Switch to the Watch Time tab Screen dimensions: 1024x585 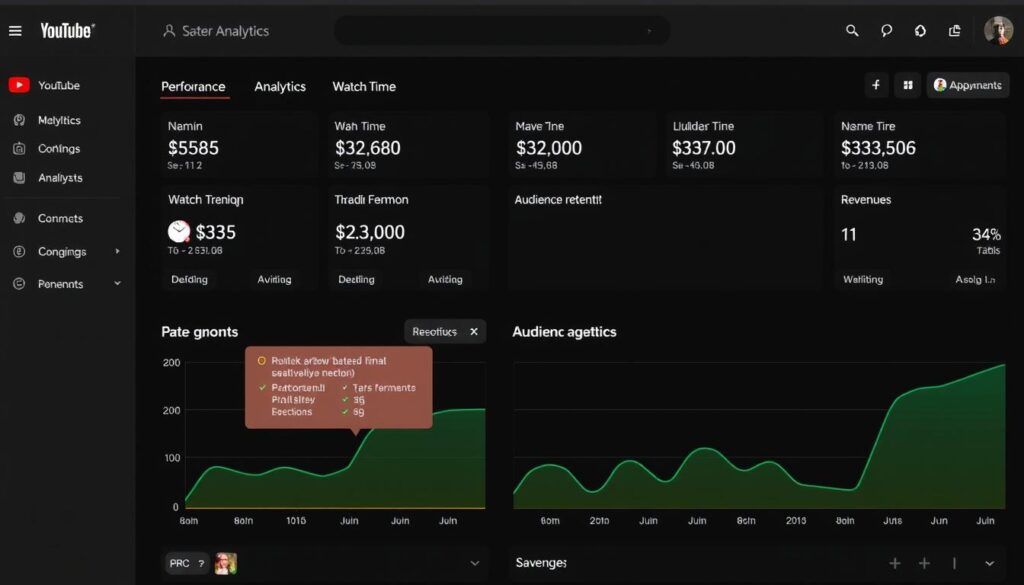[x=364, y=87]
